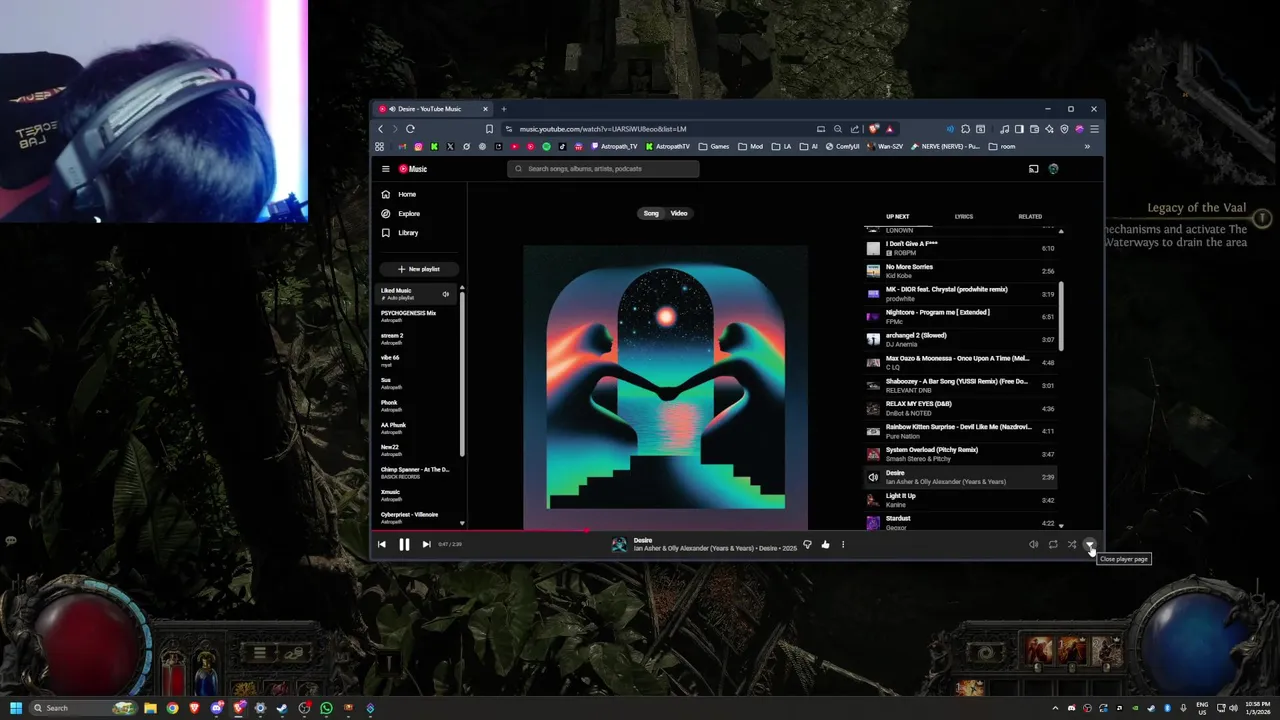Image resolution: width=1280 pixels, height=720 pixels.
Task: Open the Games bookmarks folder
Action: (714, 147)
